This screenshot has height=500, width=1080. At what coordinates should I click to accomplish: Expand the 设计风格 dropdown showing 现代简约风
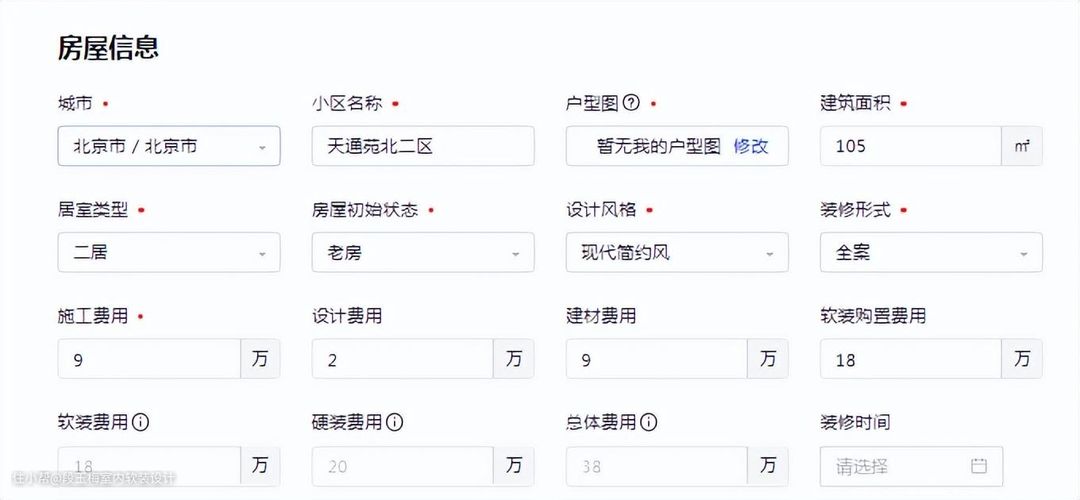[x=677, y=252]
